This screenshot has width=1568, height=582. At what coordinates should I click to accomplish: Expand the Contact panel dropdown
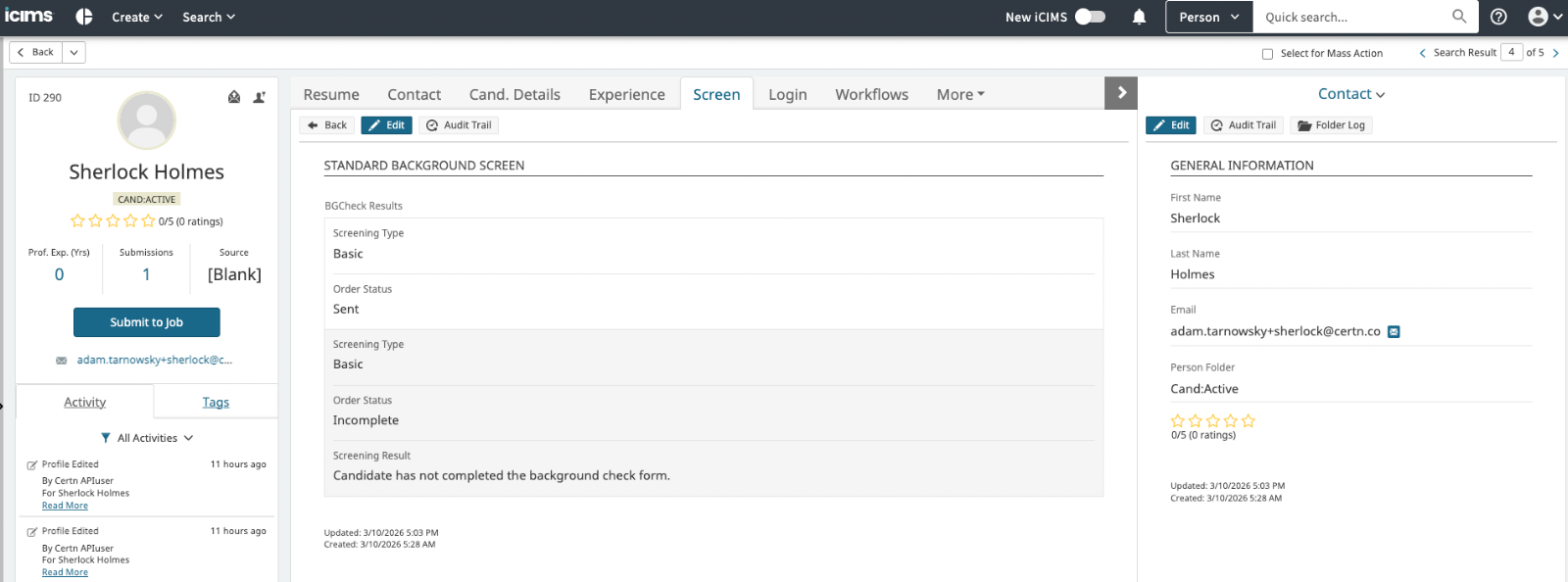pos(1350,94)
